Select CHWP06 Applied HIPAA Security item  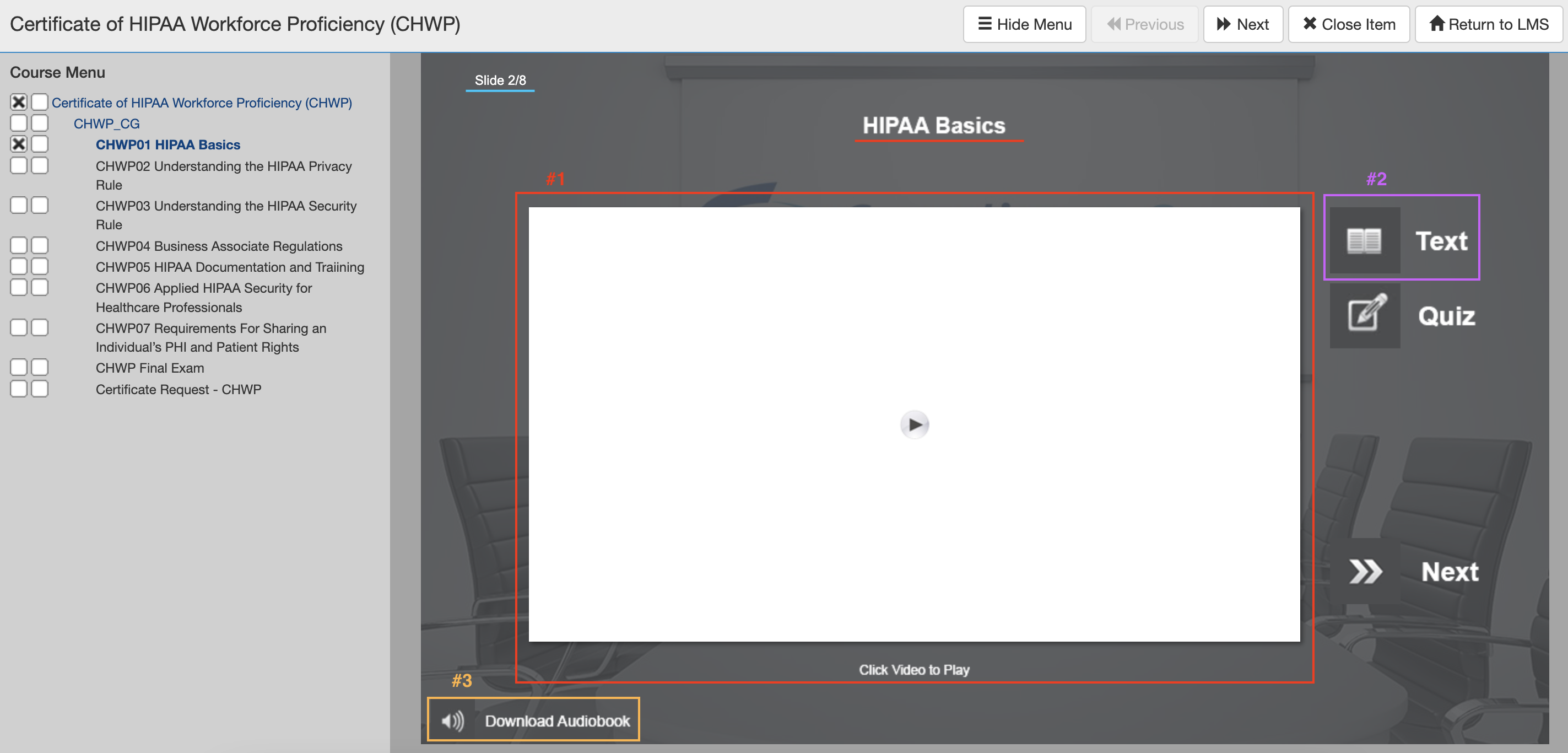[x=204, y=298]
